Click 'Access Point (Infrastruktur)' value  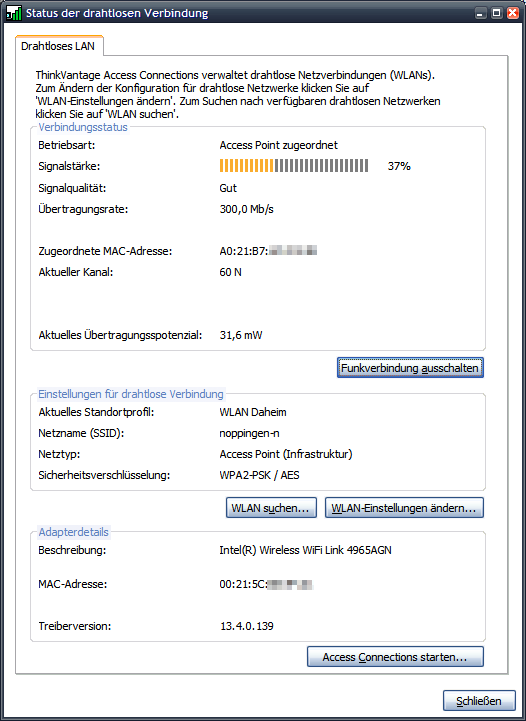tap(286, 454)
